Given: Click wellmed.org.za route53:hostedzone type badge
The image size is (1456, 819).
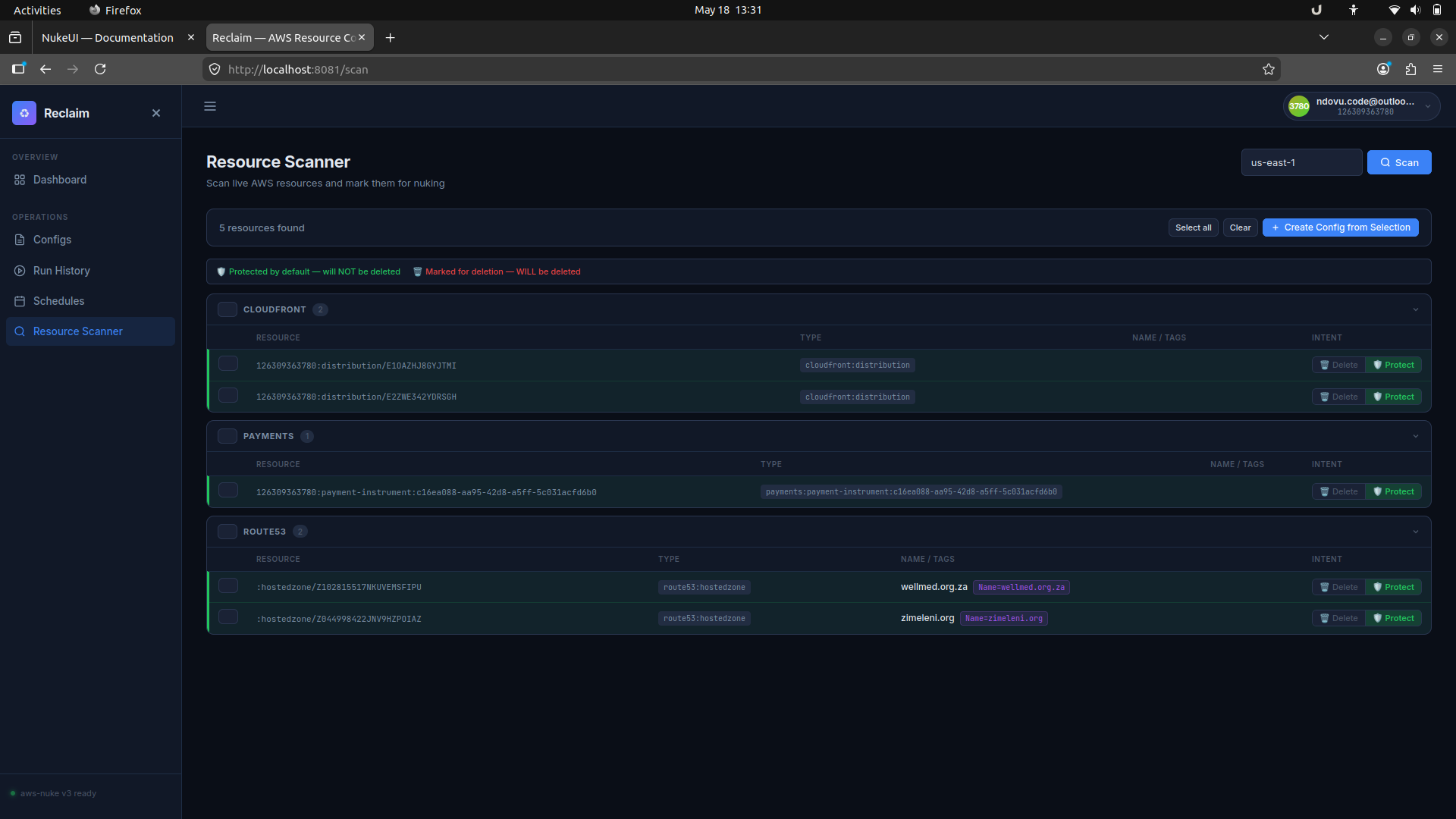Looking at the screenshot, I should click(704, 587).
